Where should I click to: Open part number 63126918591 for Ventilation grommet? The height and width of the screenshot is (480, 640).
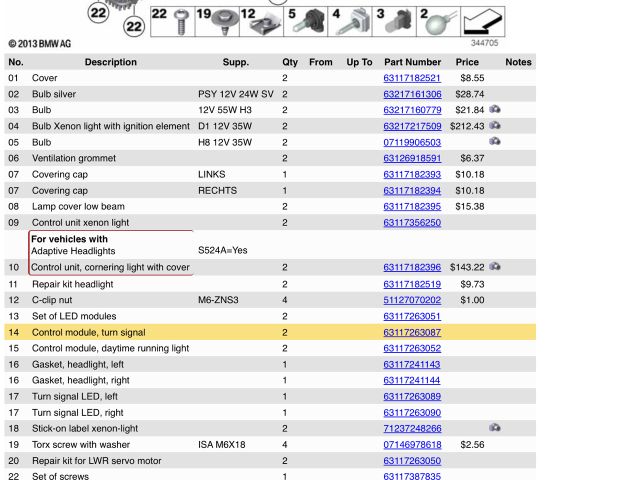click(412, 158)
